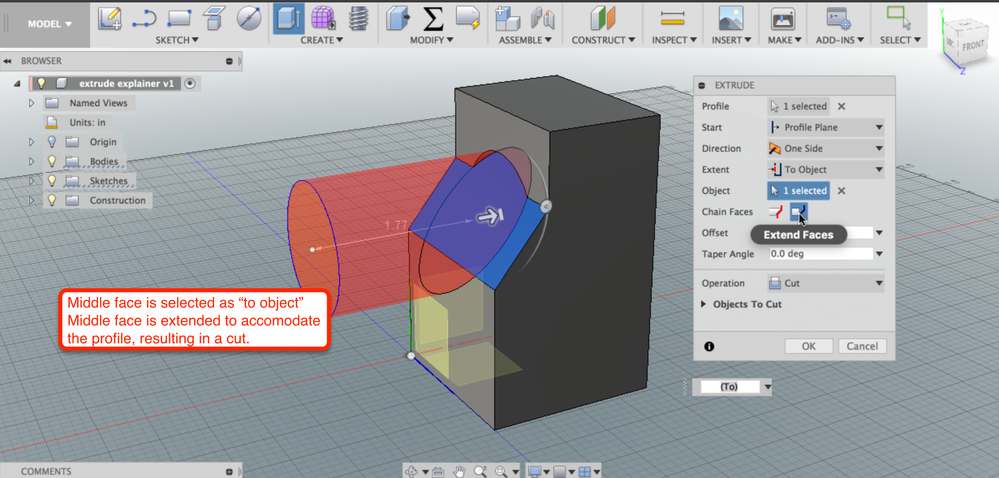Select the Sketch Dimension circle icon
This screenshot has width=999, height=478.
(248, 18)
